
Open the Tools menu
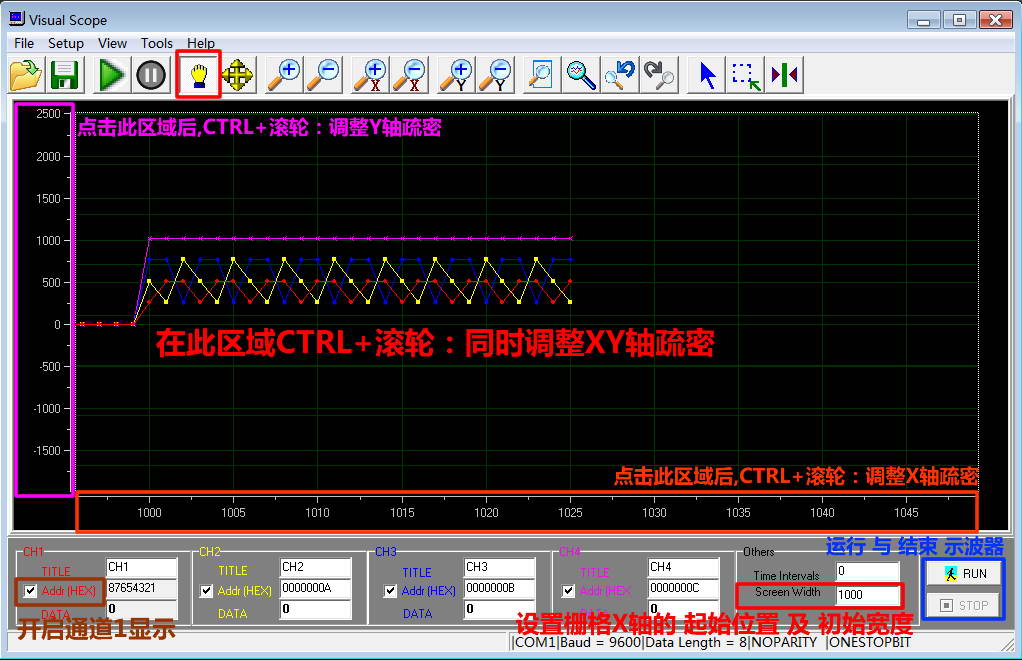[156, 43]
